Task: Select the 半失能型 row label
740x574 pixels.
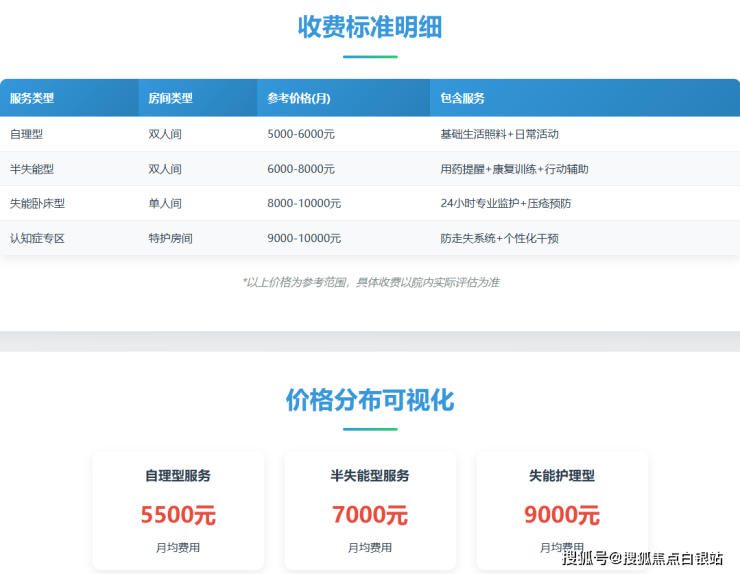Action: (x=32, y=169)
